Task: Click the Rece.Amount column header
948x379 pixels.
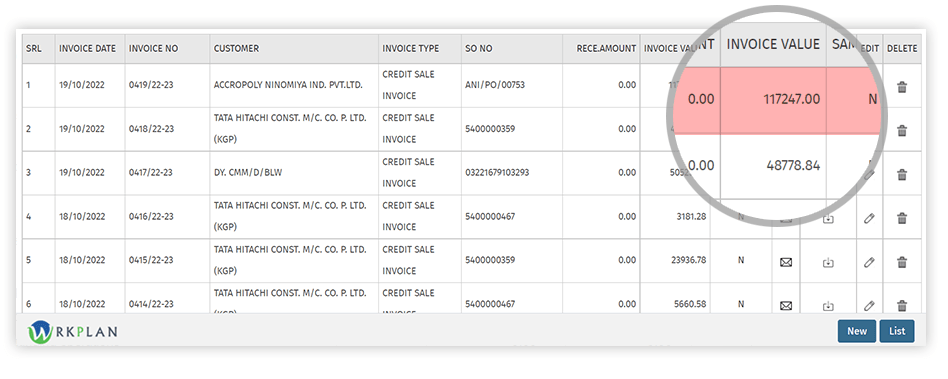Action: (606, 48)
